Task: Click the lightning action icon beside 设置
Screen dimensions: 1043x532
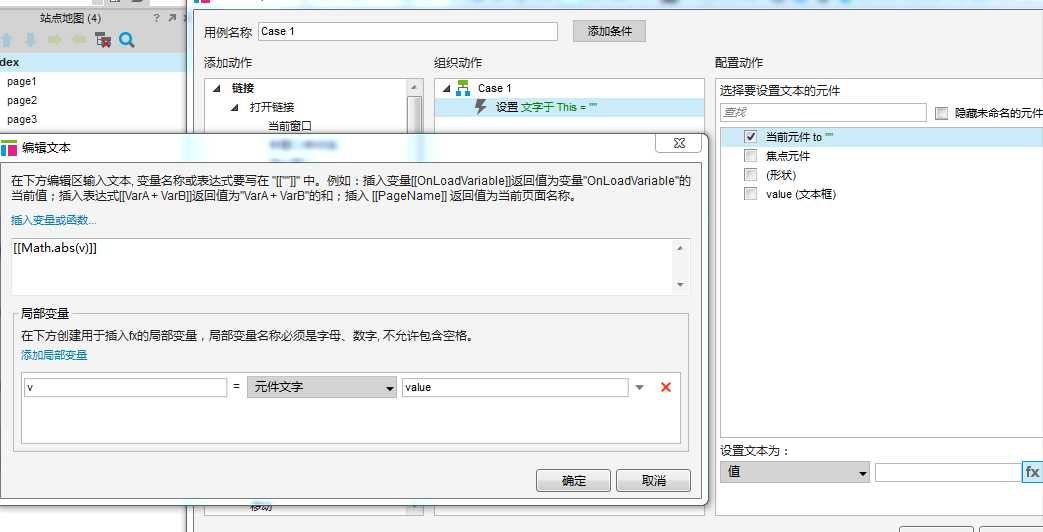Action: [481, 106]
